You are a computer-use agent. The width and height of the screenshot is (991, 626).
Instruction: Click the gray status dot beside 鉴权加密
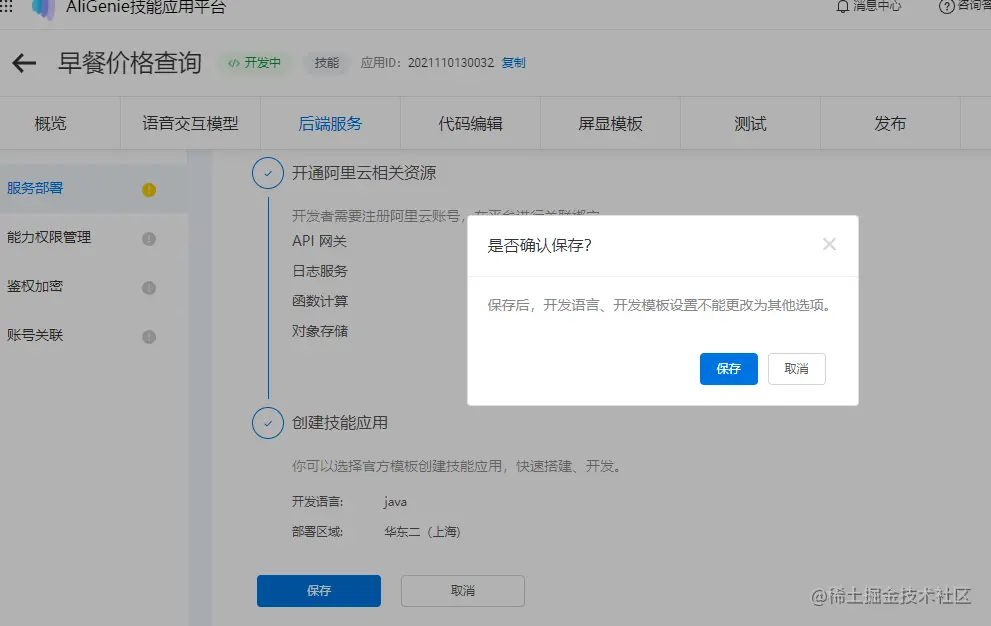pyautogui.click(x=149, y=288)
